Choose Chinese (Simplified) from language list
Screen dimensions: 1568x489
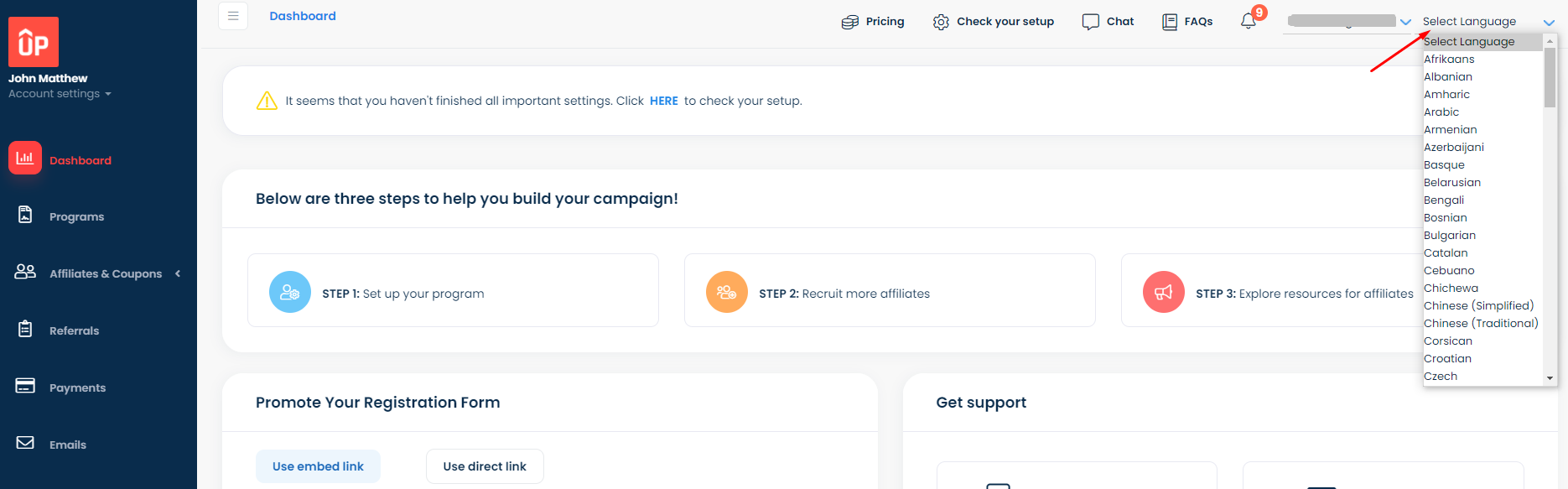click(1478, 306)
